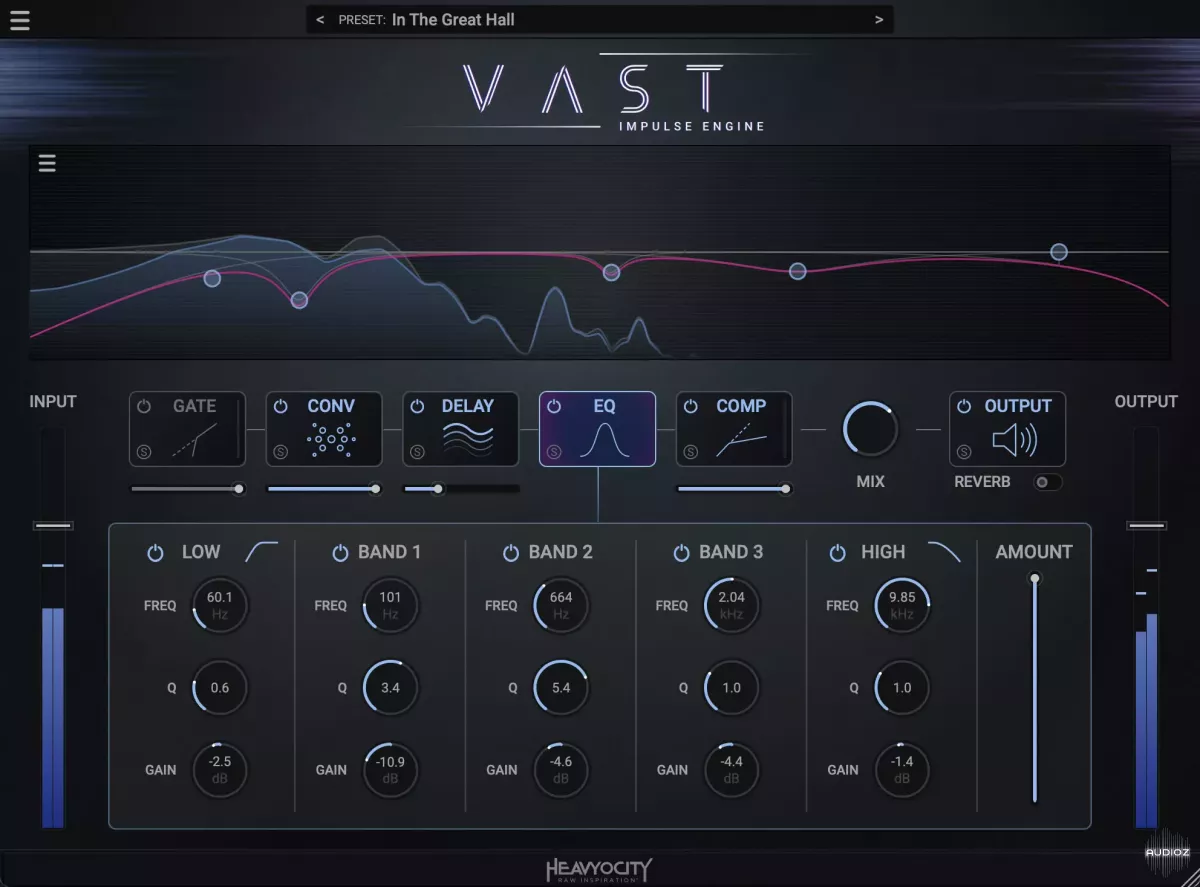1200x887 pixels.
Task: Toggle DELAY module power
Action: (418, 407)
